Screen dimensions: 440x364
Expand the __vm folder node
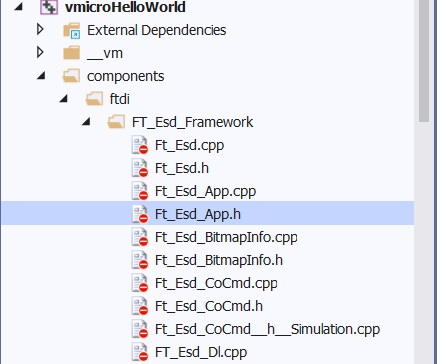pyautogui.click(x=40, y=53)
